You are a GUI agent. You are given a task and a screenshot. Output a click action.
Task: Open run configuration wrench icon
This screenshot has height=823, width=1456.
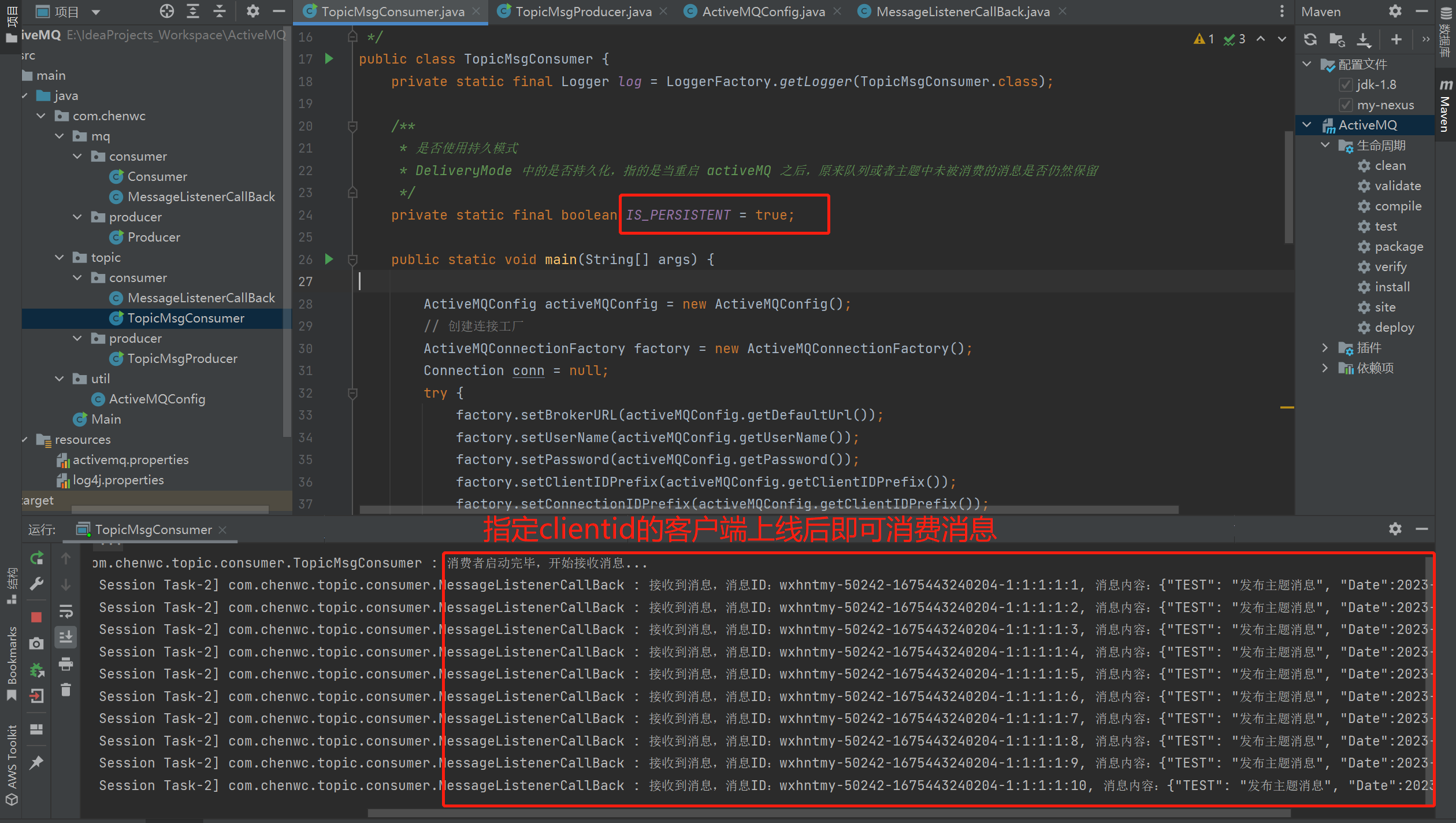[x=36, y=584]
